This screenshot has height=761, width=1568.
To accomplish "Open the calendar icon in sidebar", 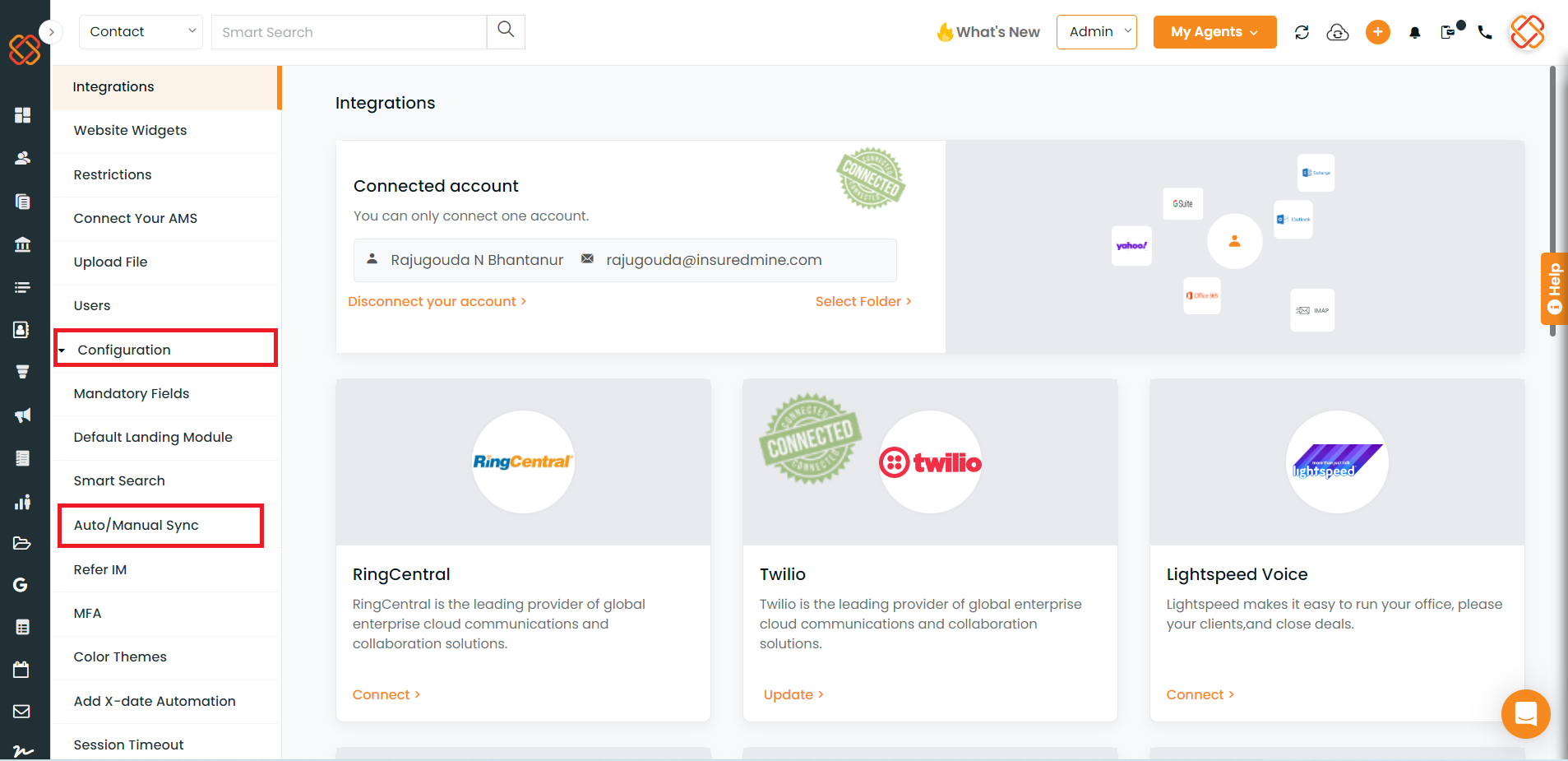I will point(21,670).
